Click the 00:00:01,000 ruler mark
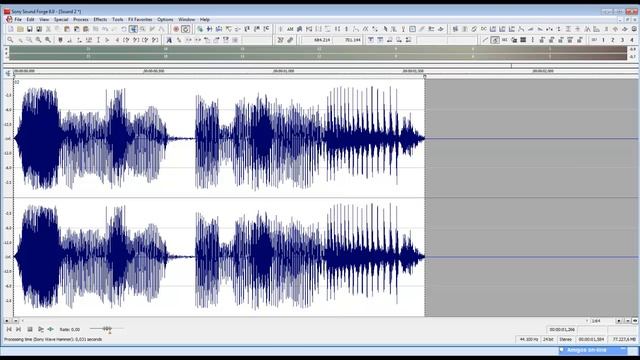The image size is (640, 360). coord(283,71)
